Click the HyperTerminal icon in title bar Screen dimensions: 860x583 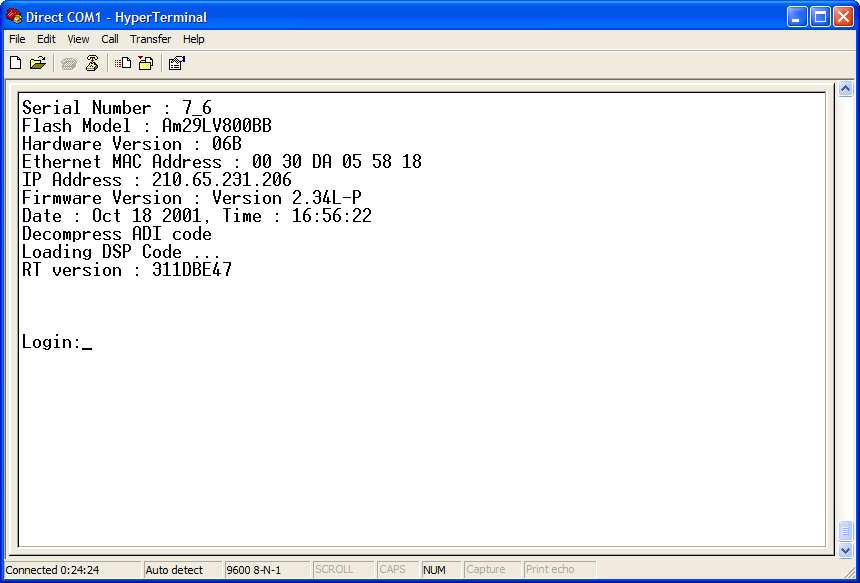tap(12, 16)
